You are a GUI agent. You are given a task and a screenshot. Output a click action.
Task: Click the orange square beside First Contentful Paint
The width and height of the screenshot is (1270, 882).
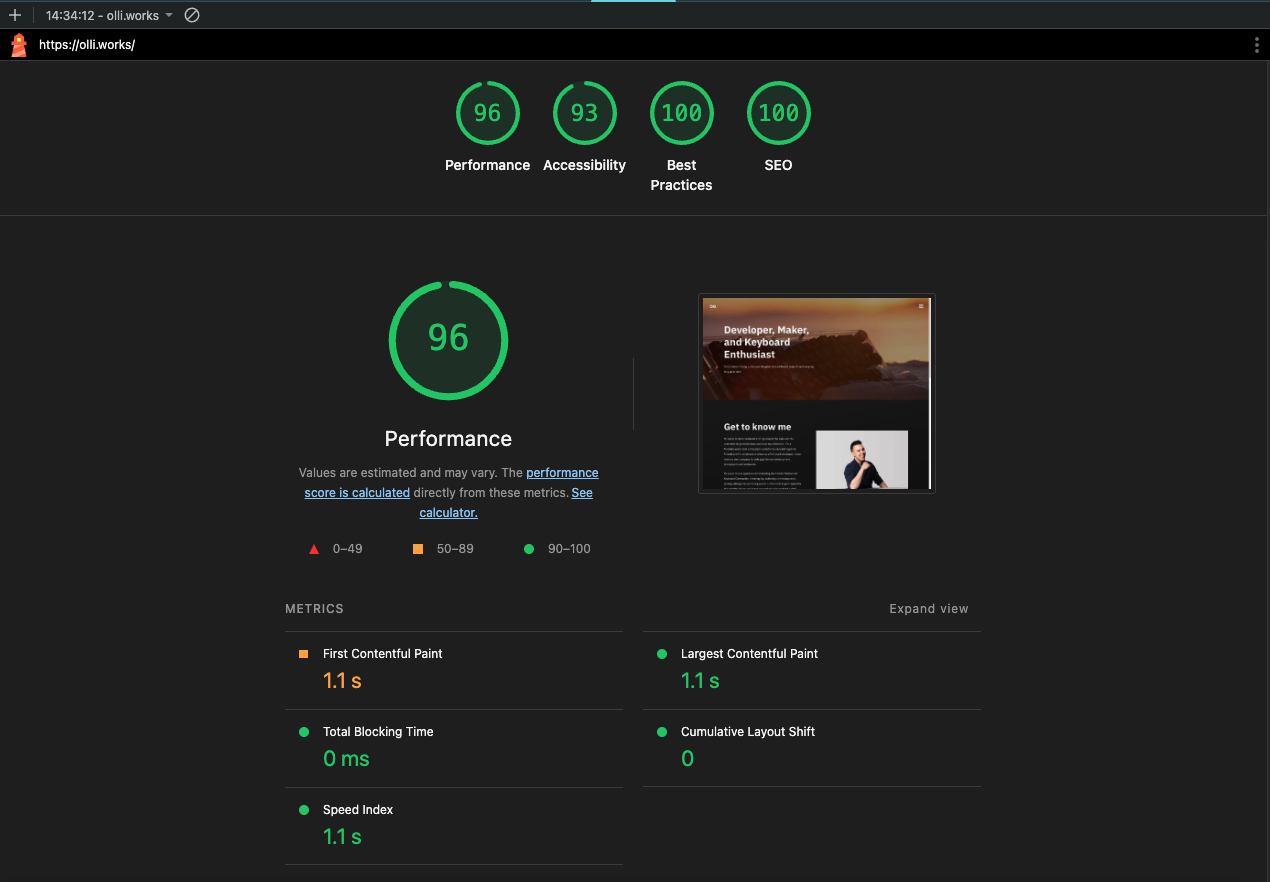point(303,654)
